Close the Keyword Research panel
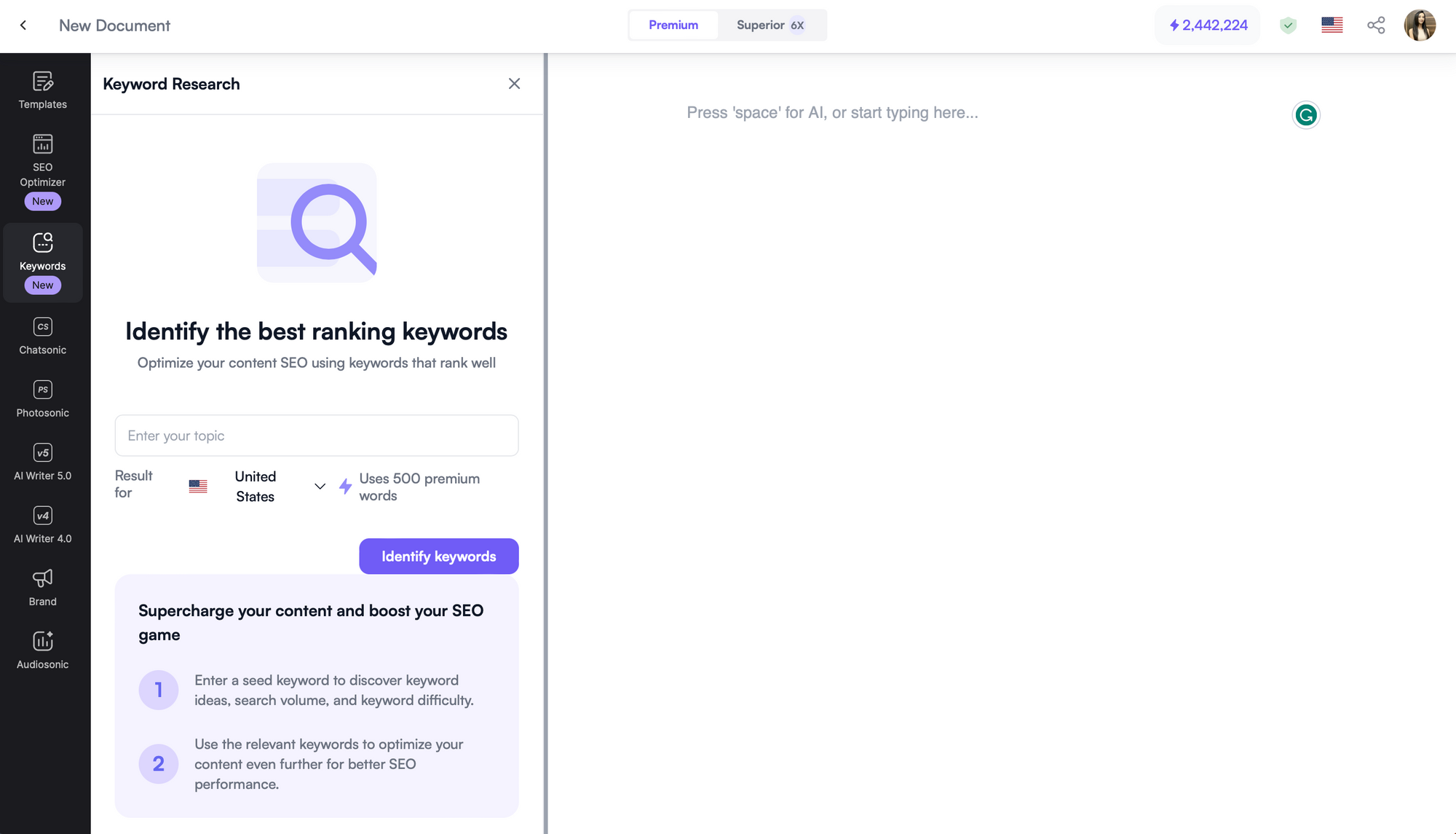 514,84
